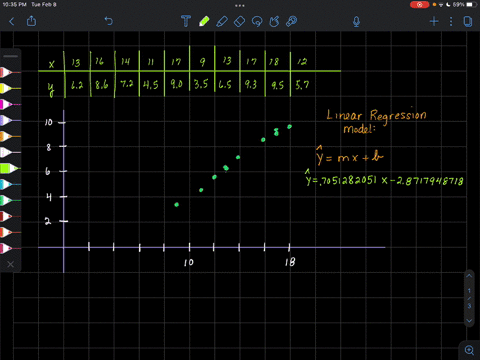The height and width of the screenshot is (360, 480).
Task: Pick the white pen preset
Action: pos(10,152)
